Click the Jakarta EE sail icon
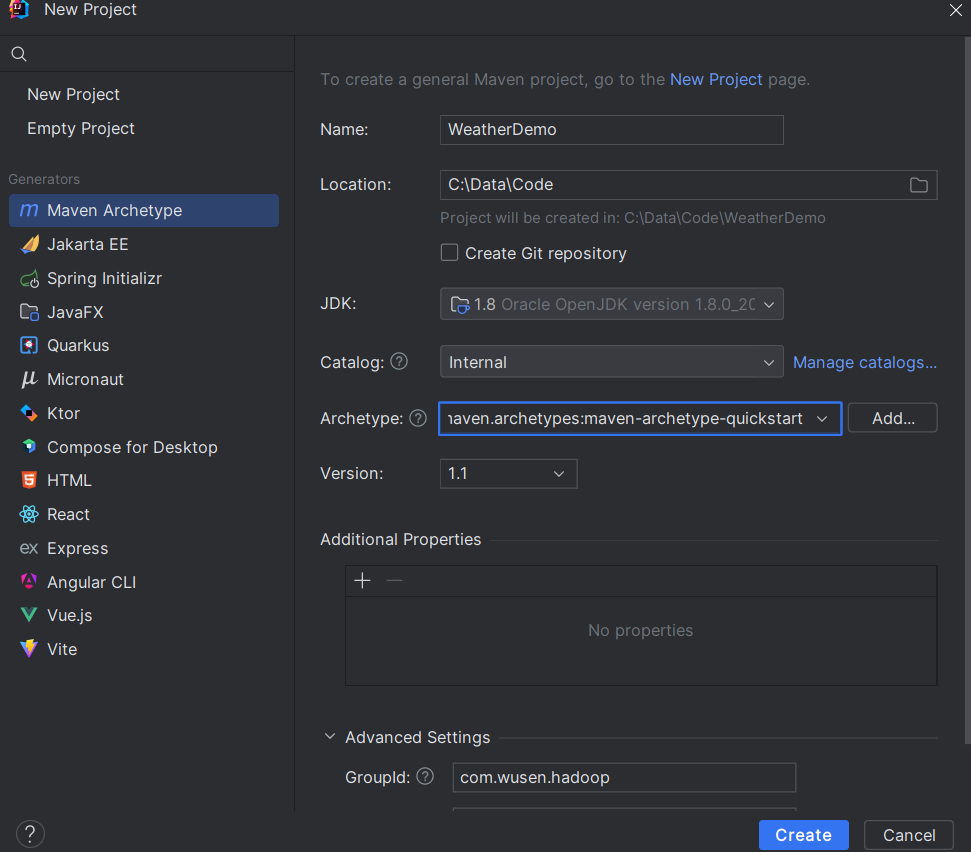Screen dimensions: 971x852 point(29,245)
